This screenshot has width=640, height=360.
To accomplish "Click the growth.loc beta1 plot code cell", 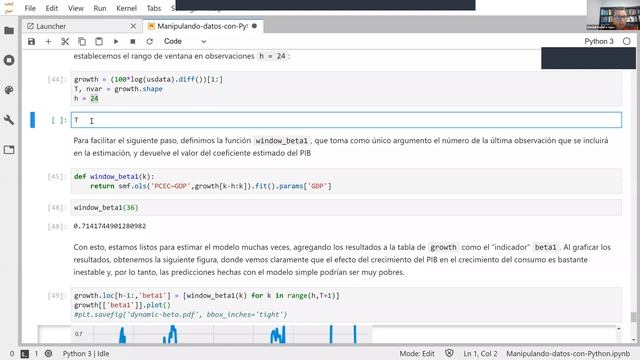I will pyautogui.click(x=346, y=305).
